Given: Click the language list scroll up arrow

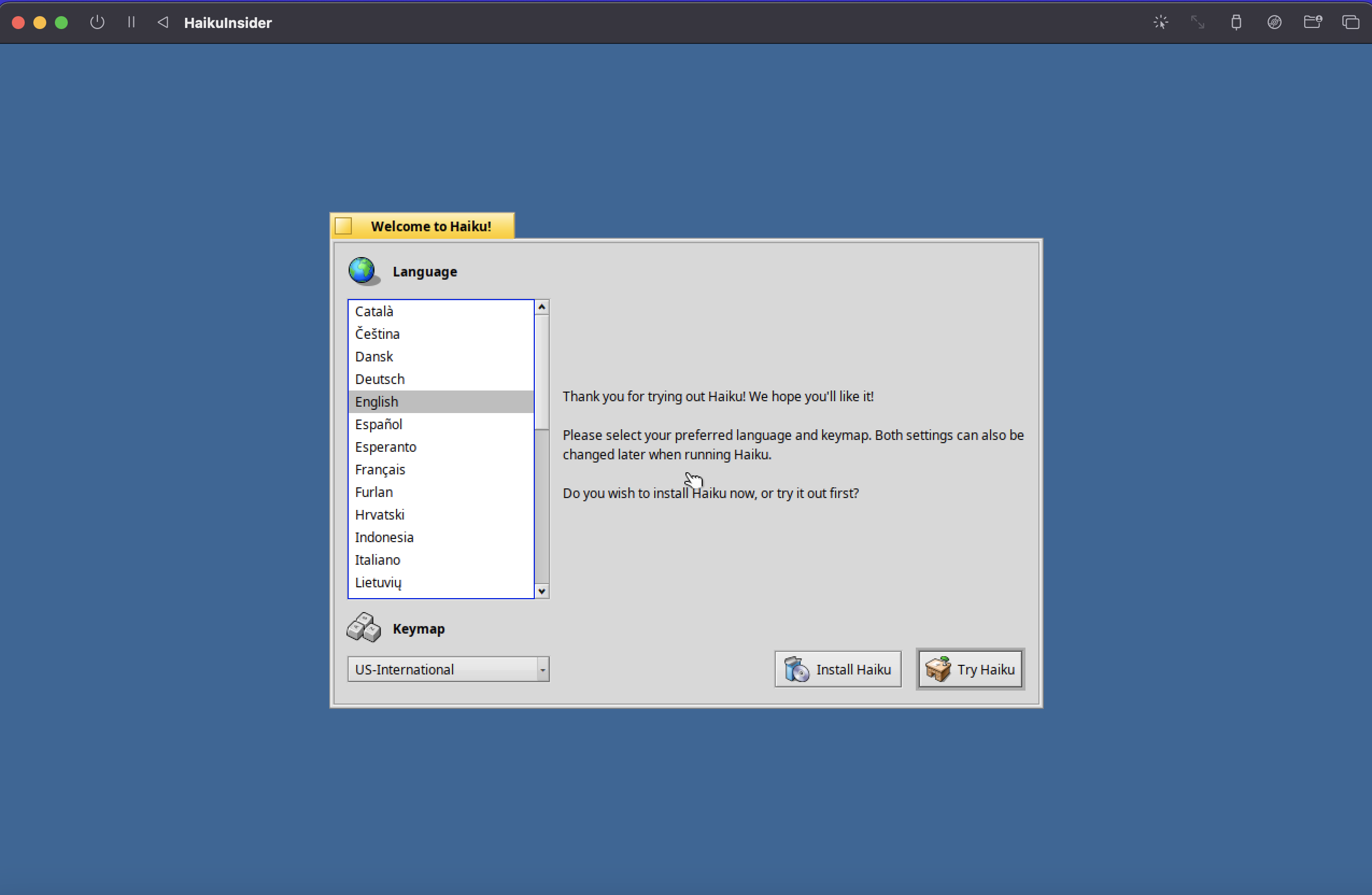Looking at the screenshot, I should [542, 307].
